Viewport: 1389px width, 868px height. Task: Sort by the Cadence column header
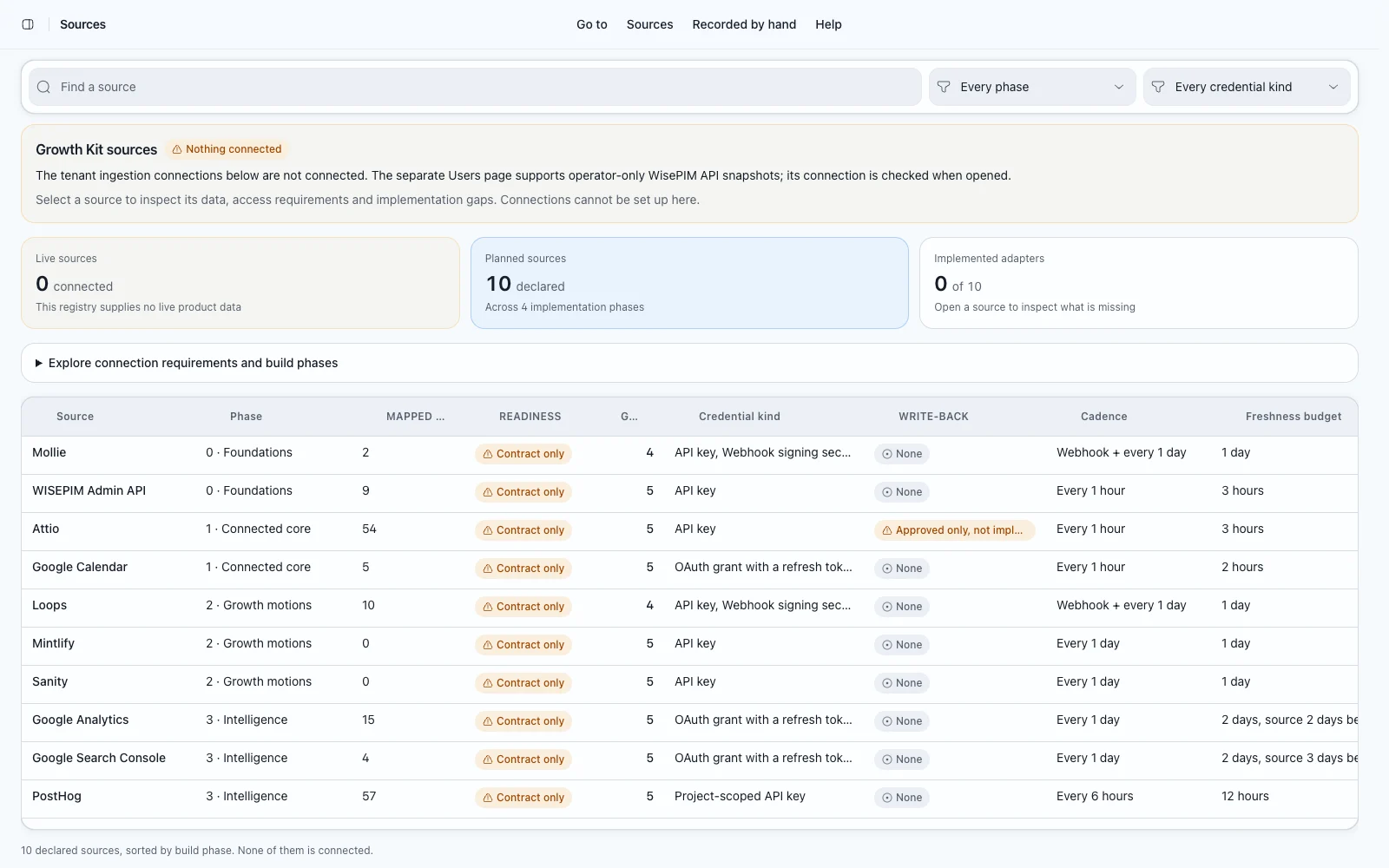point(1104,417)
